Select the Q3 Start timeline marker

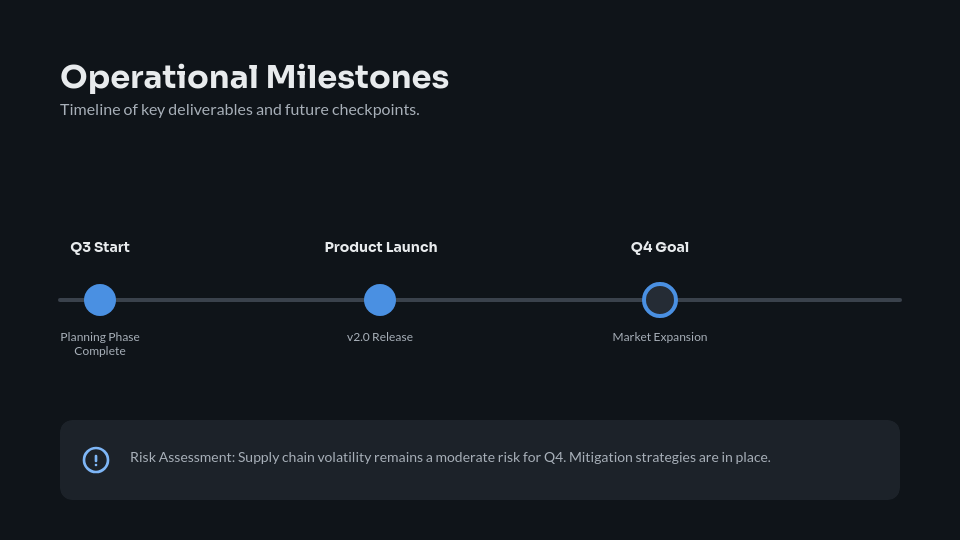tap(100, 300)
